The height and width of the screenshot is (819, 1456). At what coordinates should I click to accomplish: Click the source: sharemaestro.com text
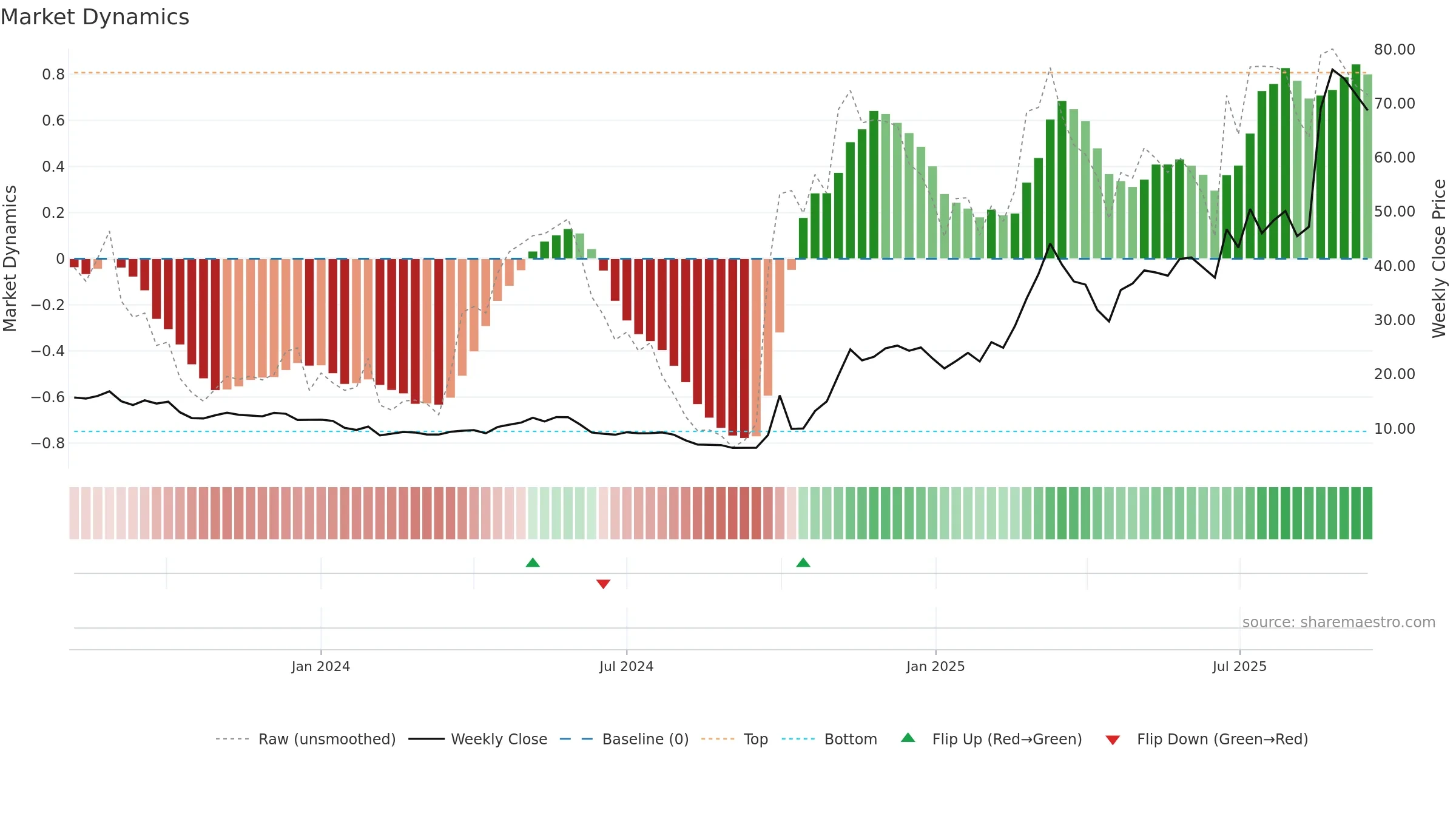(x=1339, y=622)
